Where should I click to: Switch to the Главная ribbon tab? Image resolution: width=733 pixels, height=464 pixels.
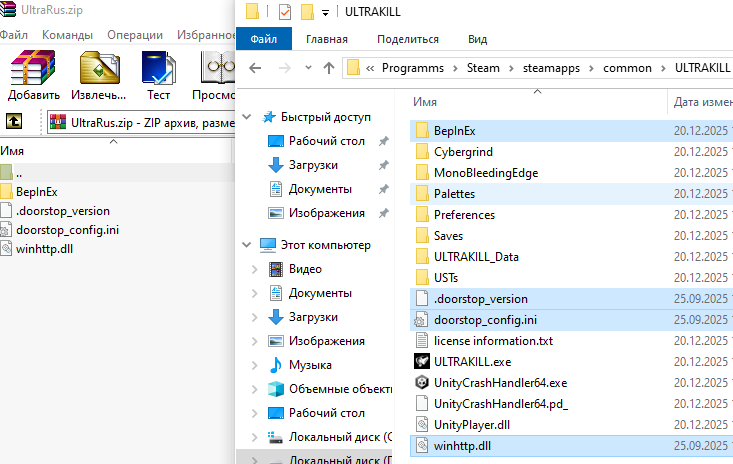(x=327, y=39)
